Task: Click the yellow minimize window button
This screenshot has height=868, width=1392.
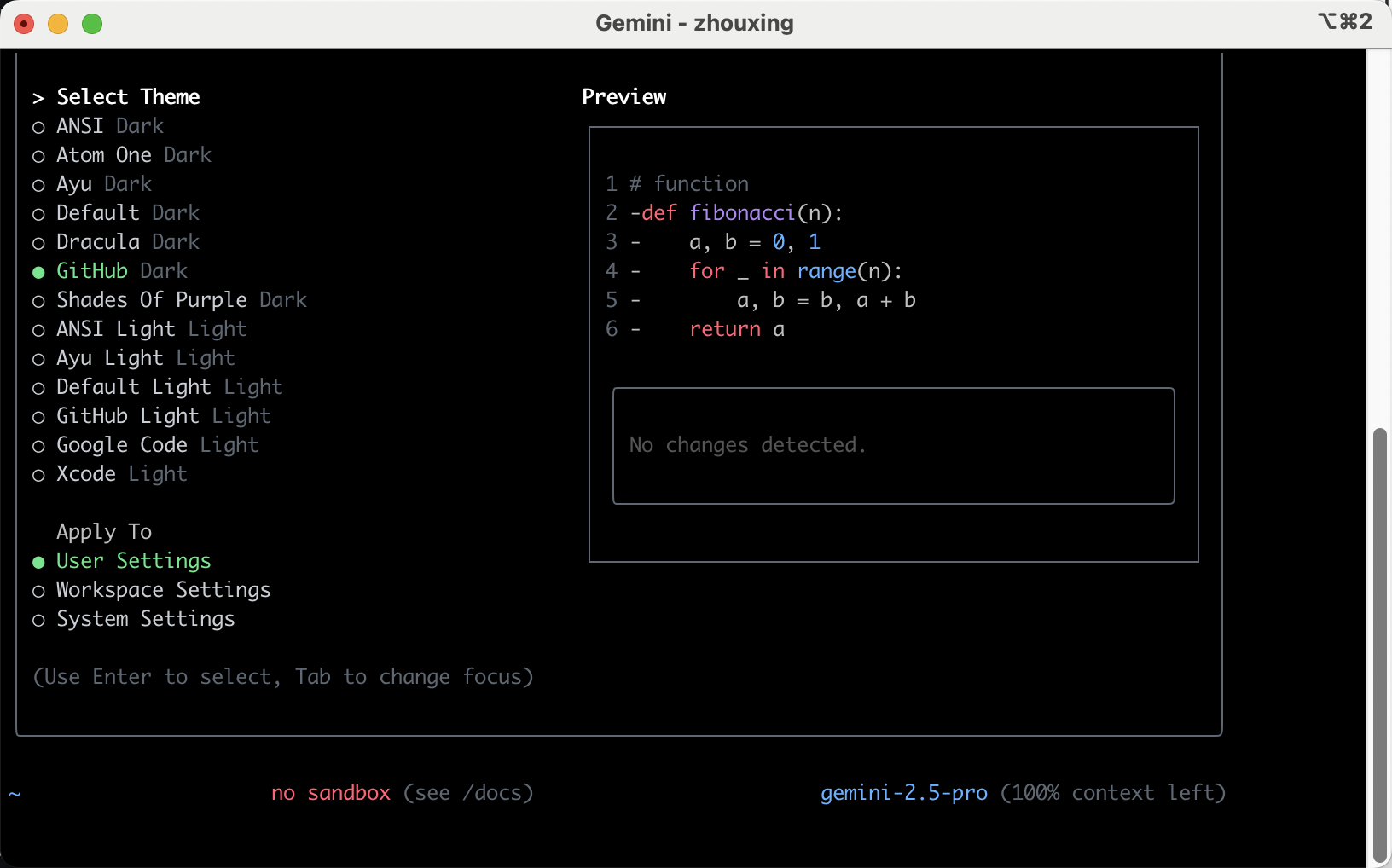Action: tap(58, 24)
